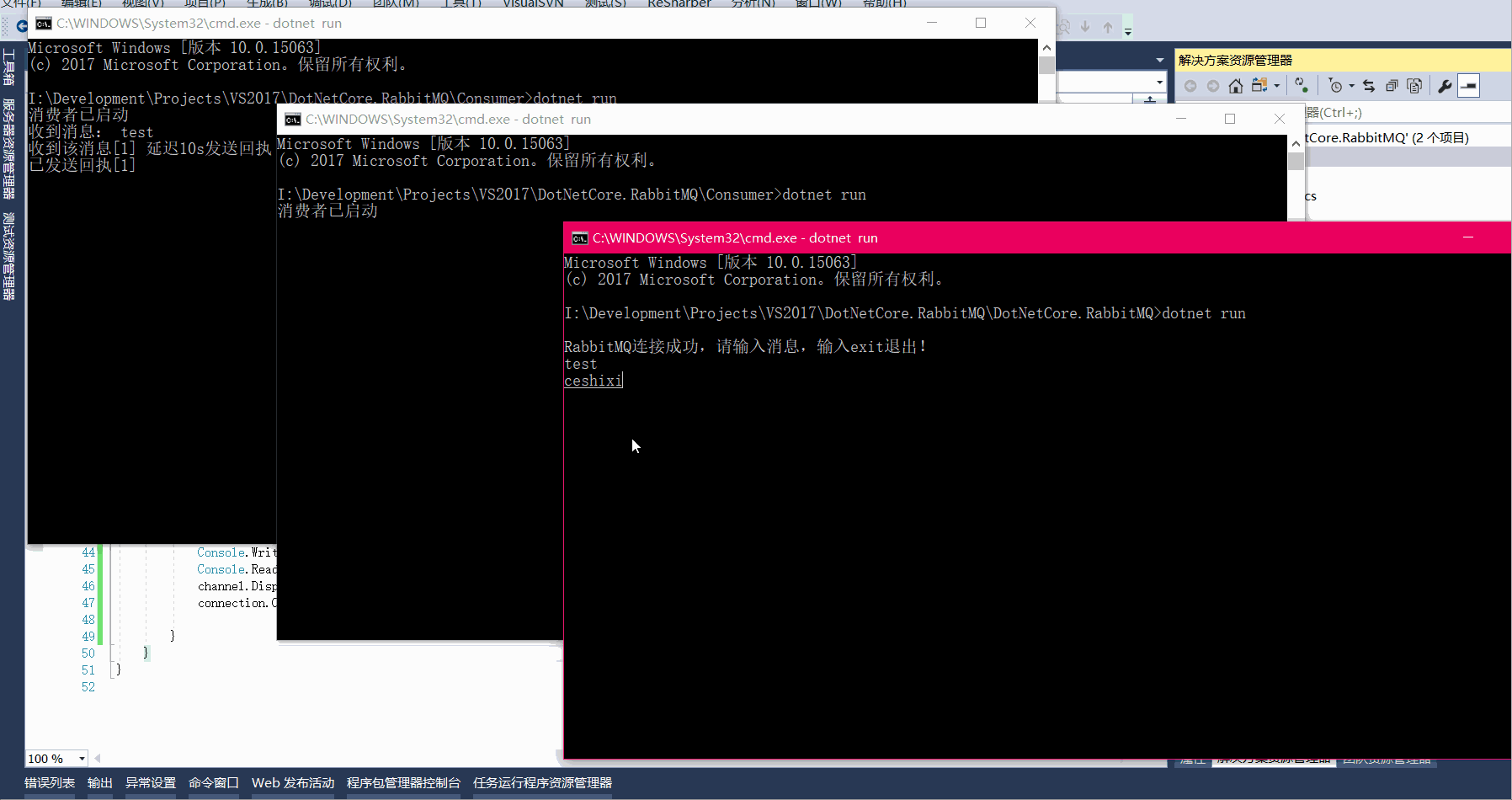Click the 'test' line in red-titled console
1512x800 pixels.
(581, 365)
